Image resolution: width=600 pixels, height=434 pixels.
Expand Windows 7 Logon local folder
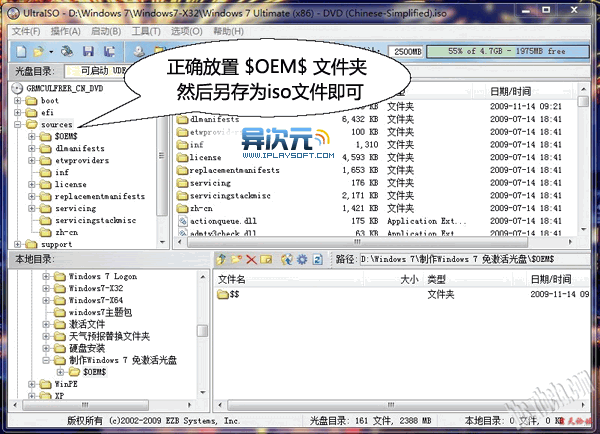(46, 276)
